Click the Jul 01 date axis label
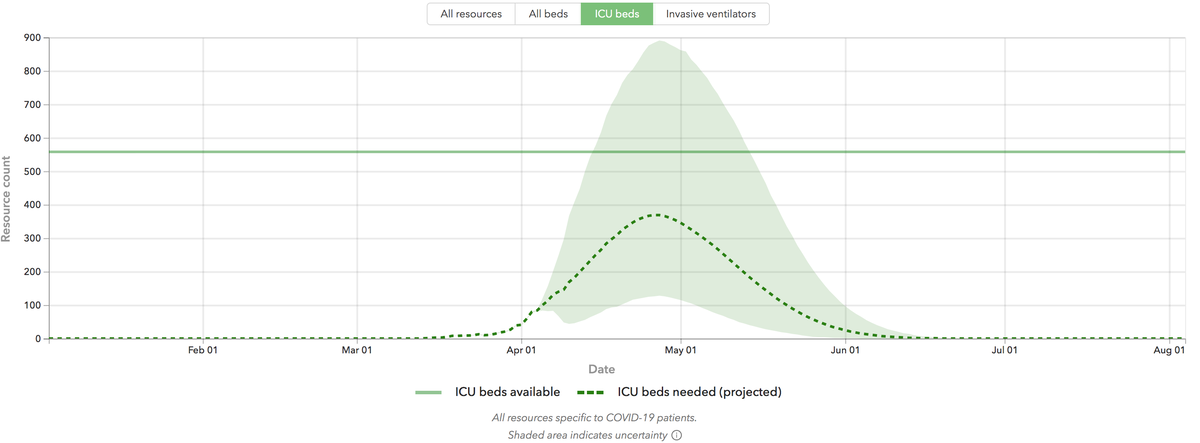The width and height of the screenshot is (1200, 443). [x=1005, y=350]
